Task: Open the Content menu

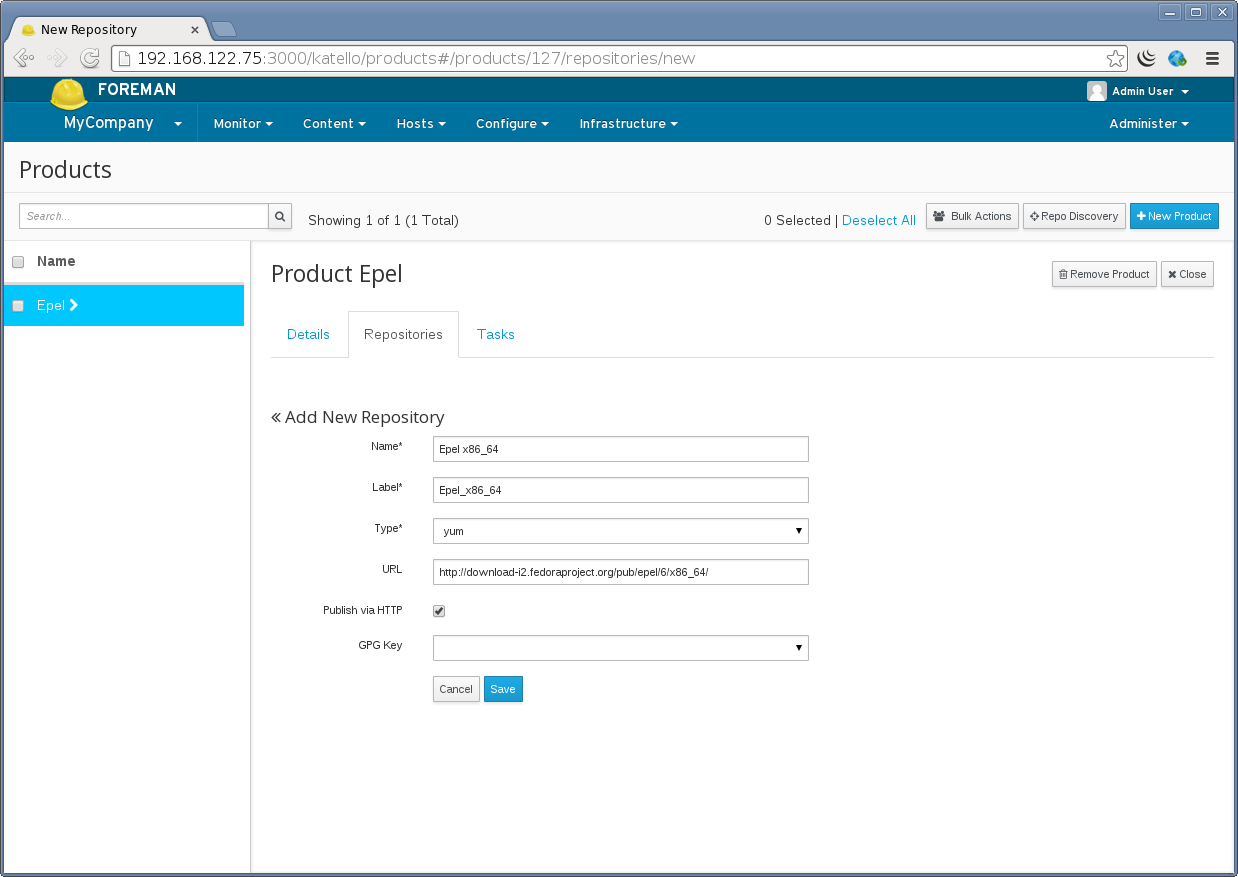Action: [x=334, y=124]
